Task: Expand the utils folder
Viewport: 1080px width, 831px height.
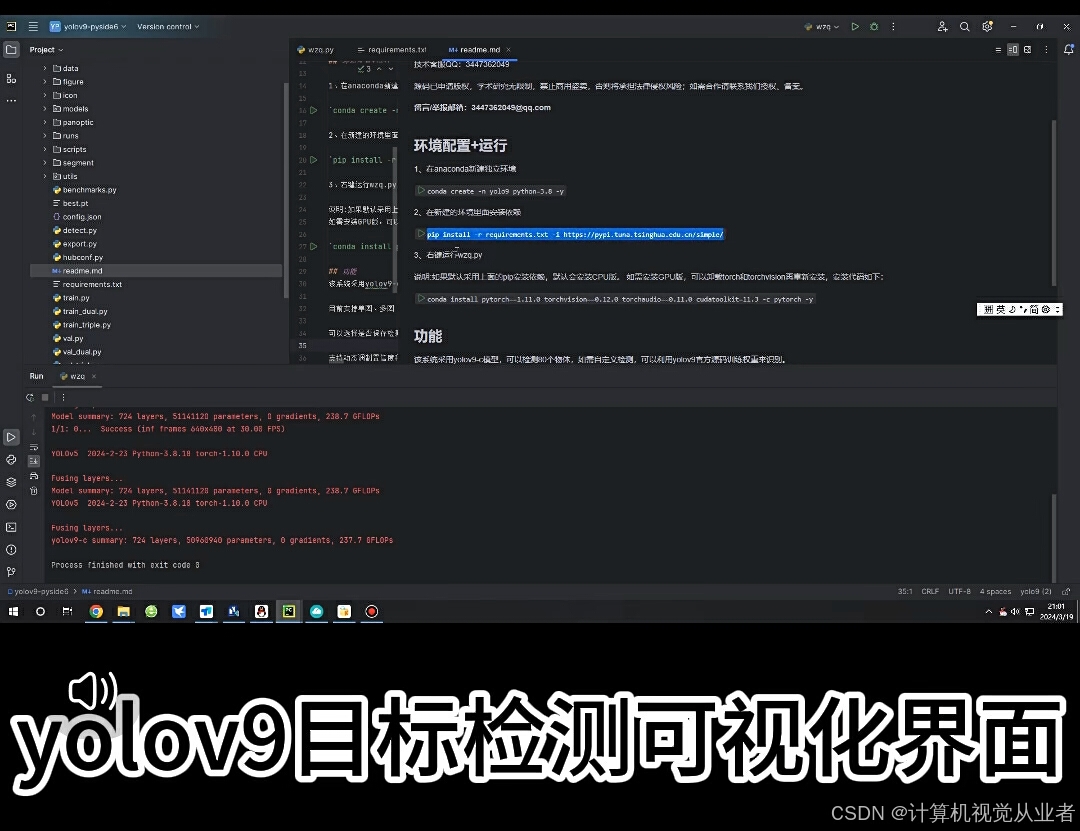Action: [45, 176]
